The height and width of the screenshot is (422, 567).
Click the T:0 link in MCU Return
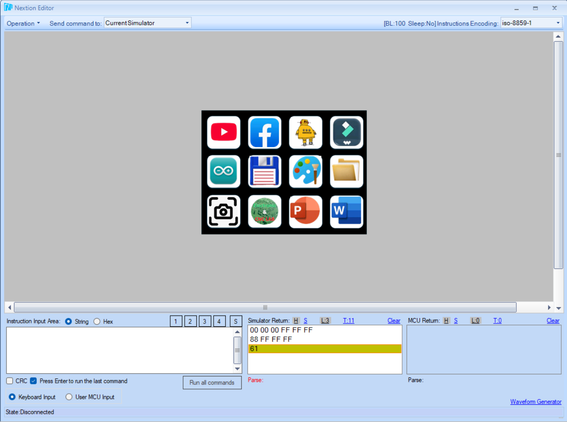pyautogui.click(x=497, y=321)
